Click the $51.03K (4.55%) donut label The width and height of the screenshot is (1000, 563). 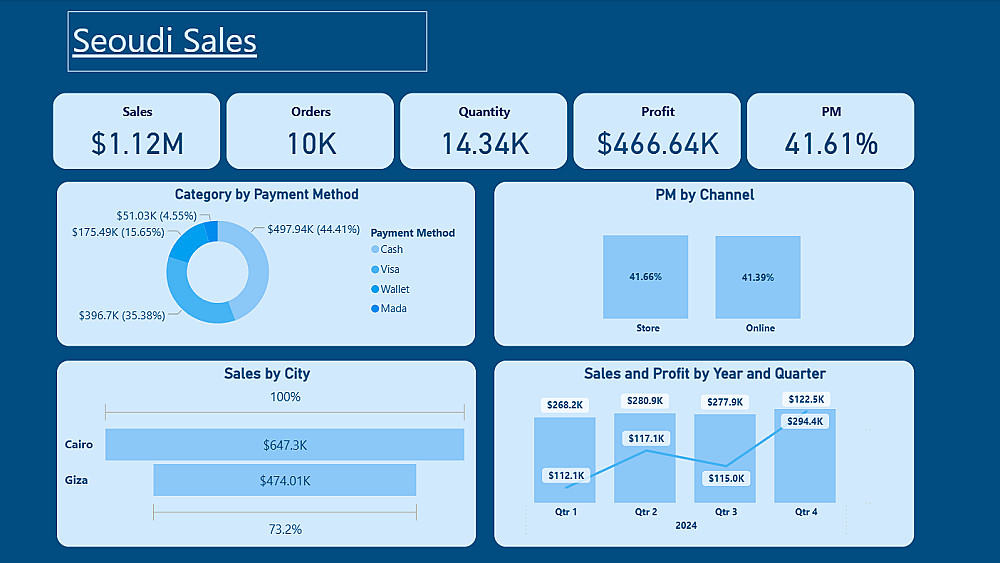point(156,216)
